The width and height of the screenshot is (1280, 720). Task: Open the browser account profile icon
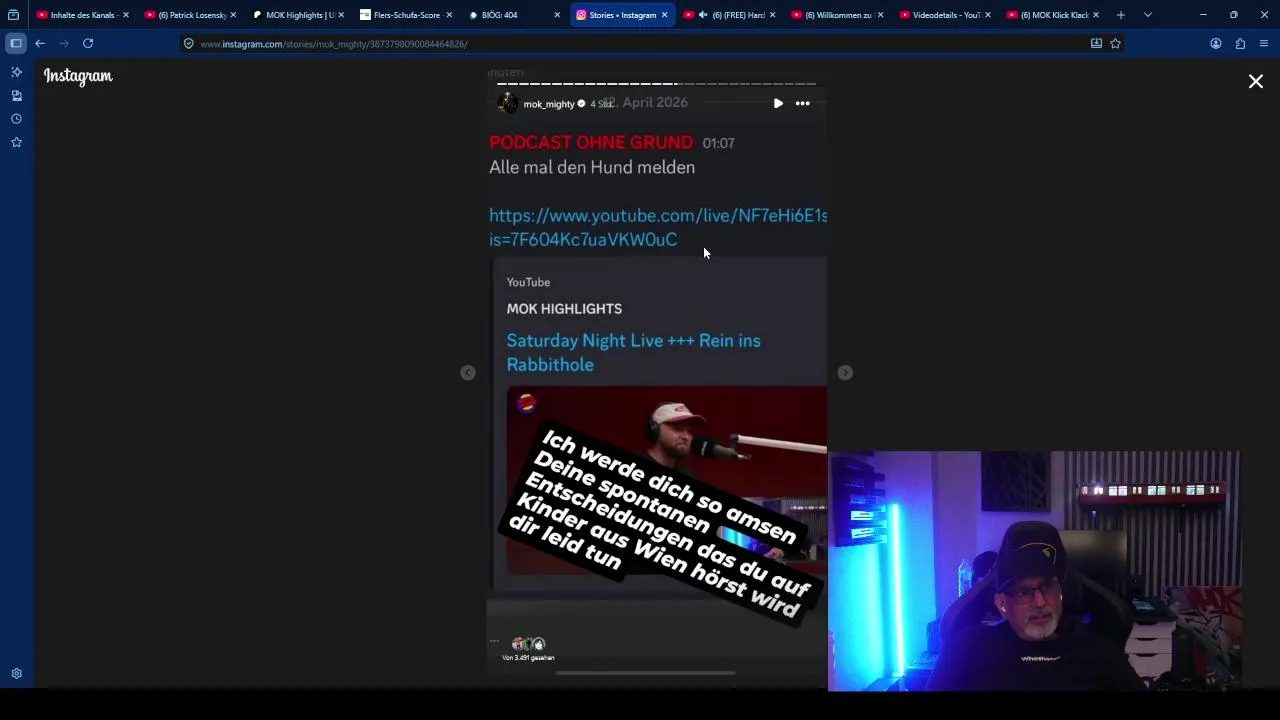pos(1216,44)
